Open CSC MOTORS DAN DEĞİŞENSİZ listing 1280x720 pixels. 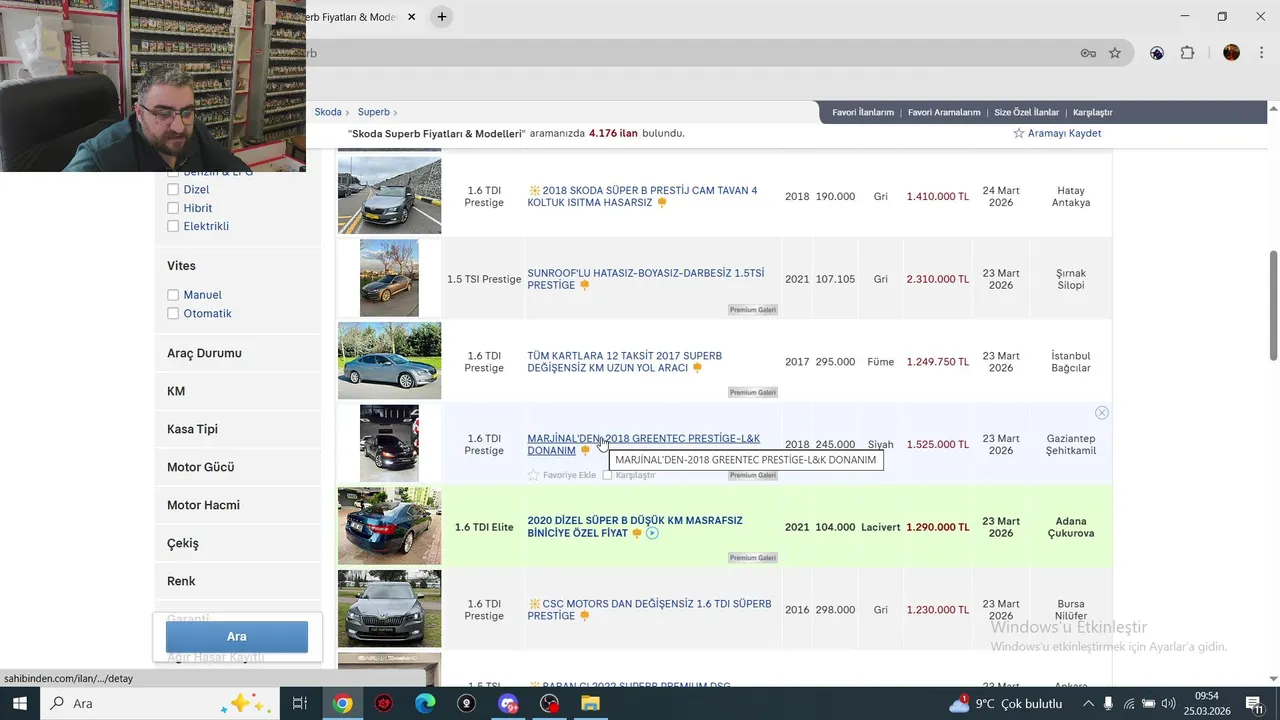pos(650,610)
